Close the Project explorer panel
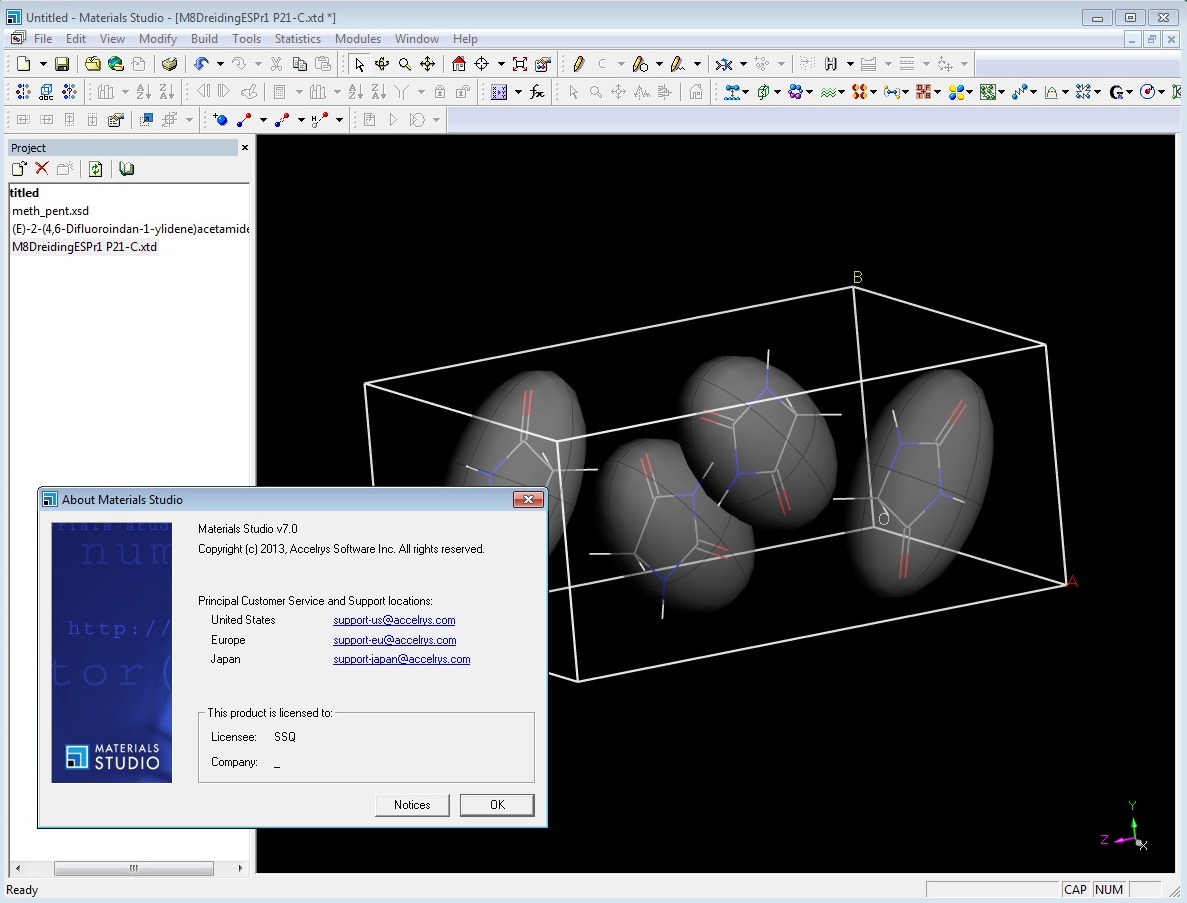Viewport: 1187px width, 903px height. click(x=245, y=148)
